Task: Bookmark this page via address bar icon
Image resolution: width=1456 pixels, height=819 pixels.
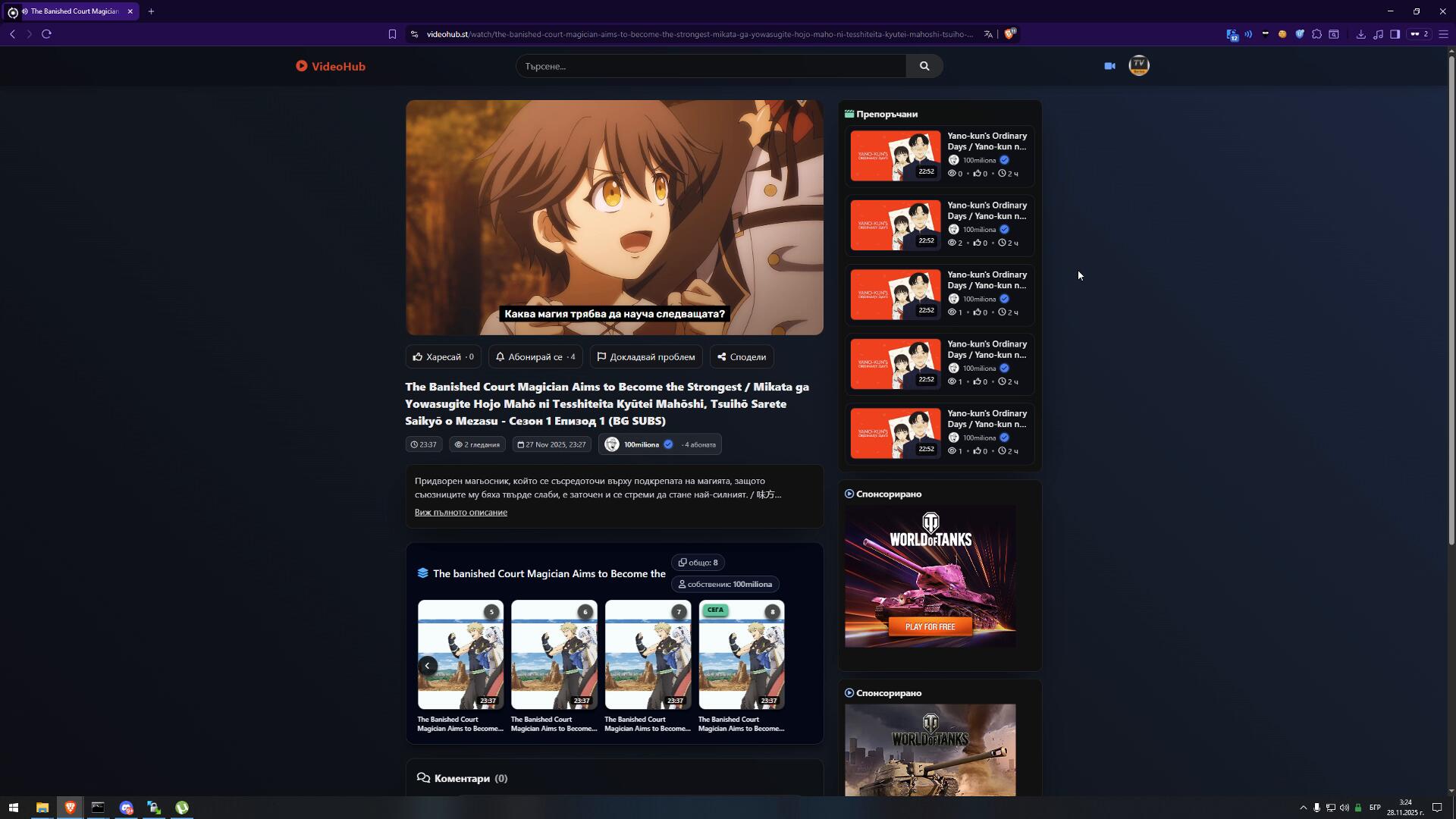Action: click(x=392, y=34)
